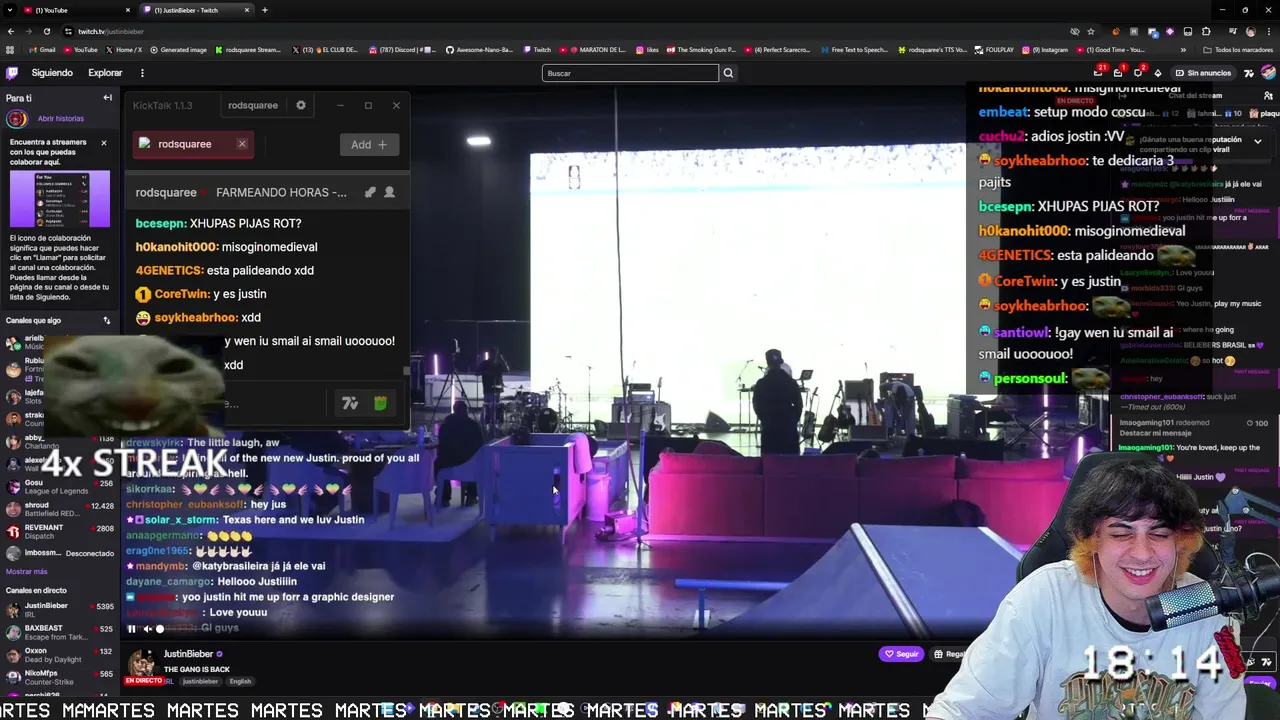Open the 7TV icon in top nav

tap(1249, 73)
